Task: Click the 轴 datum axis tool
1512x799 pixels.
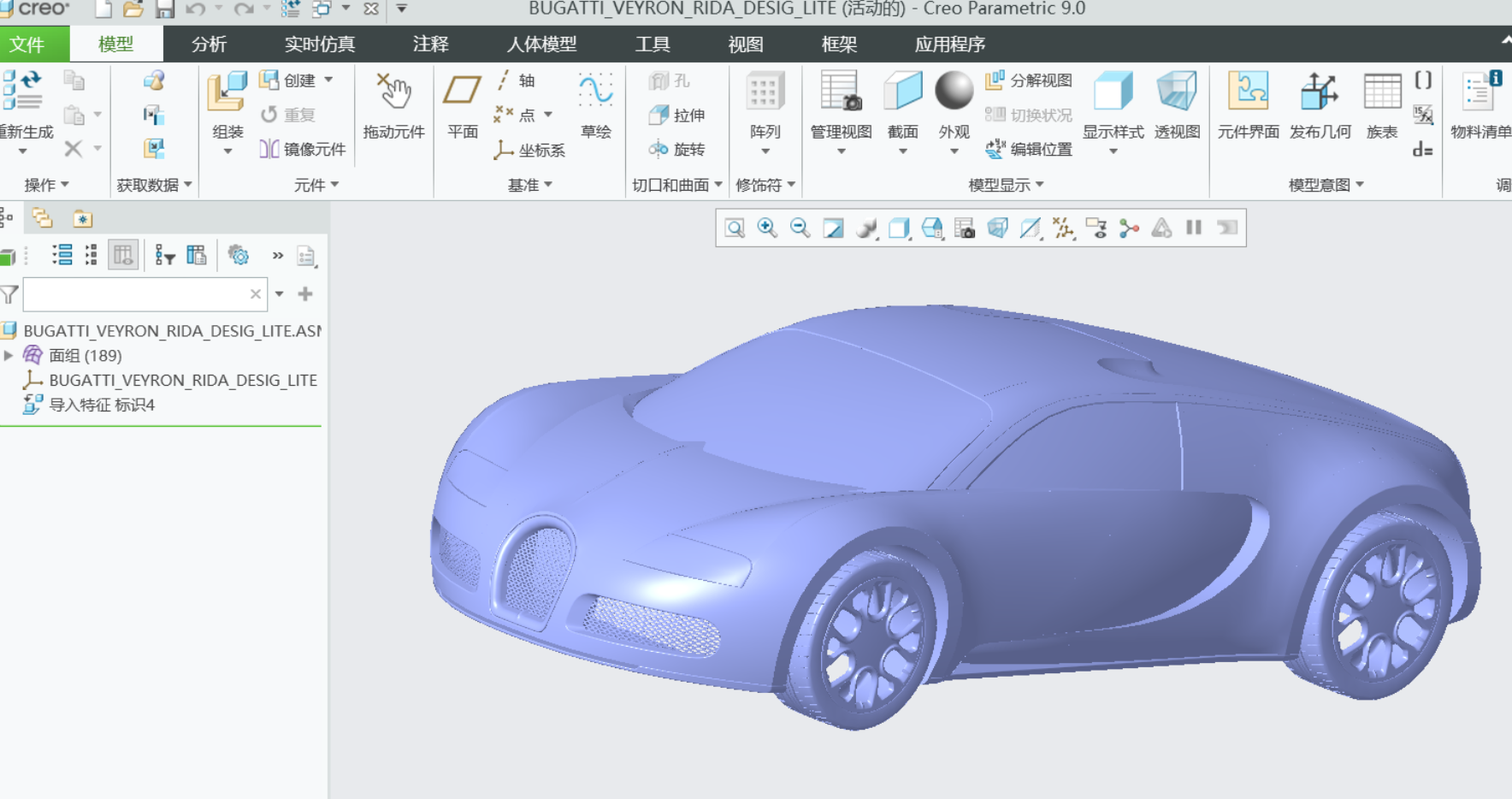Action: point(516,80)
